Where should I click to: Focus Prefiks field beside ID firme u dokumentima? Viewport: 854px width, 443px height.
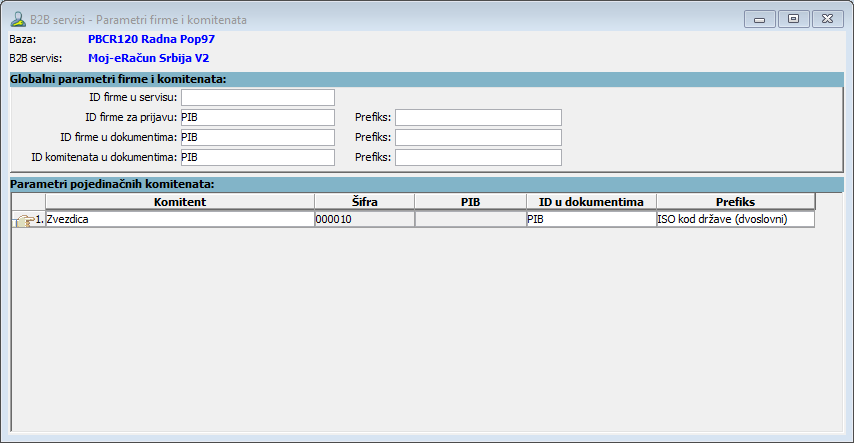[x=478, y=137]
